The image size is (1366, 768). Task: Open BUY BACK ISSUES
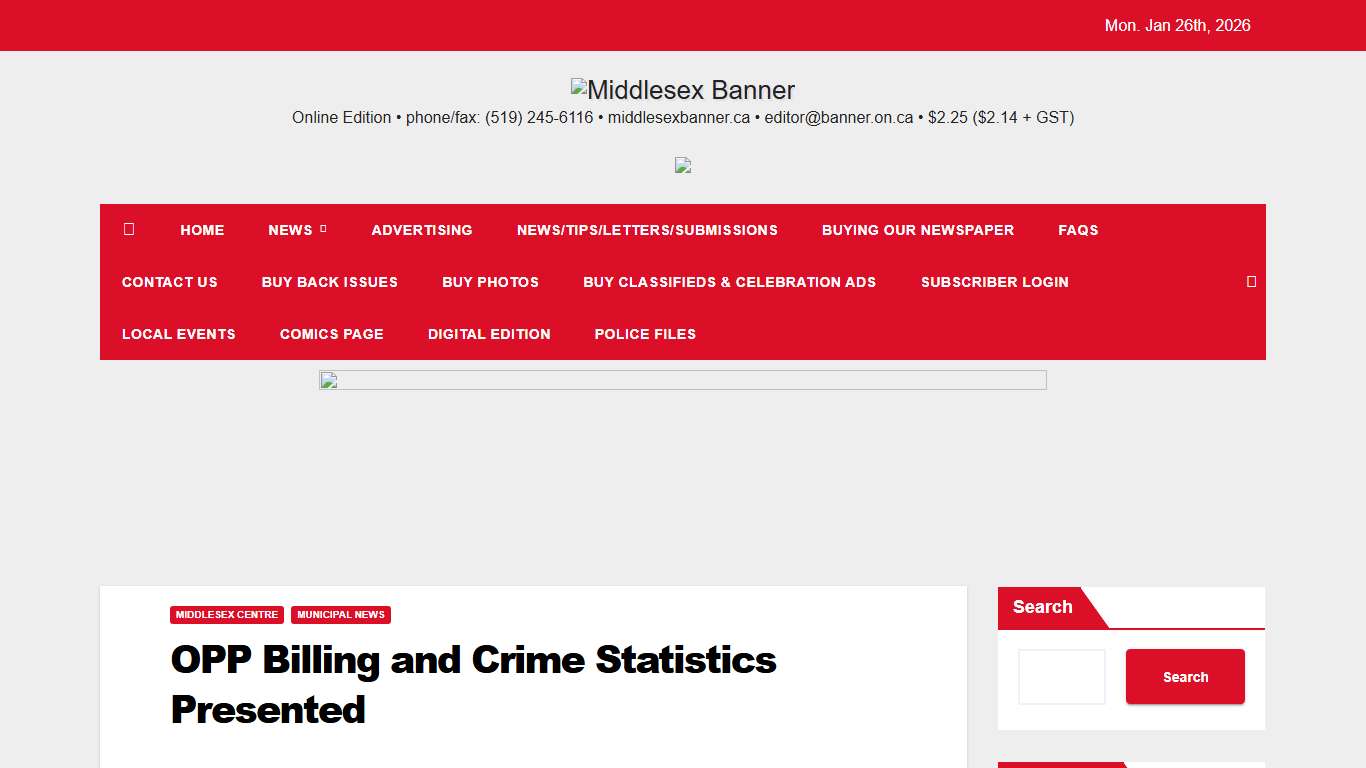click(x=330, y=282)
